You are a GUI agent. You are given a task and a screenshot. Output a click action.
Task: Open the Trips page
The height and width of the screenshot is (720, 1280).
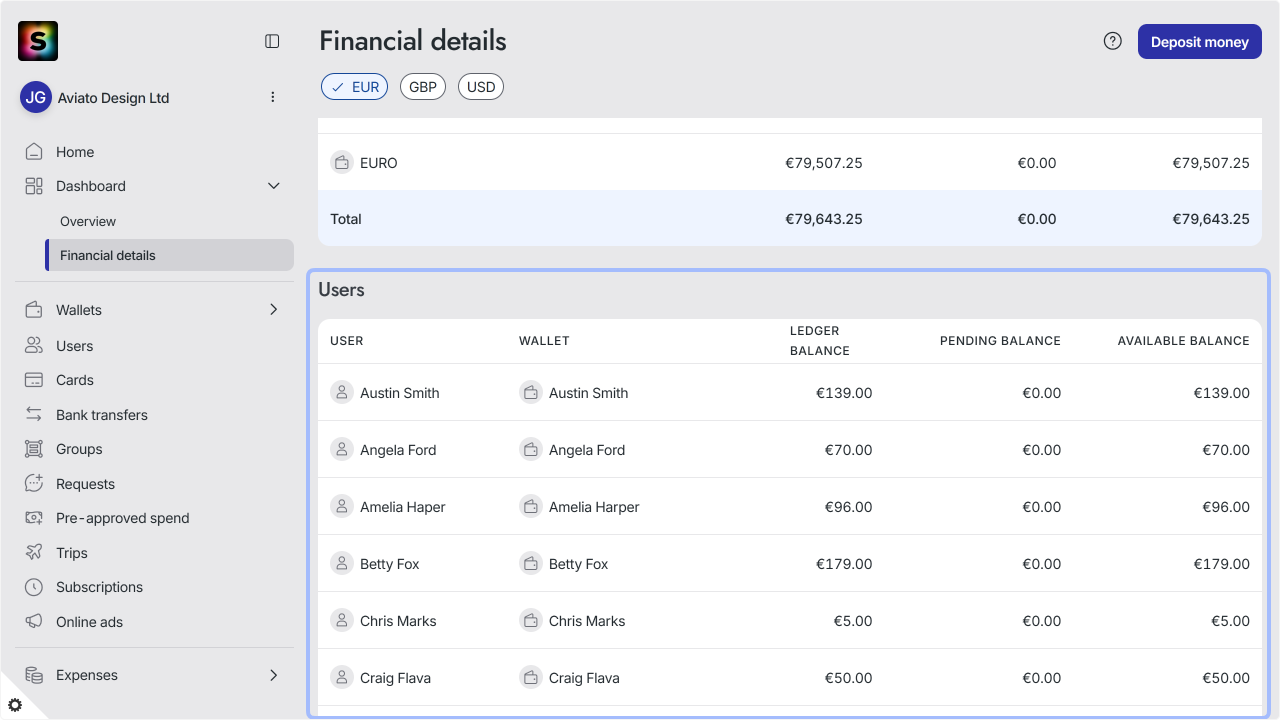[72, 553]
